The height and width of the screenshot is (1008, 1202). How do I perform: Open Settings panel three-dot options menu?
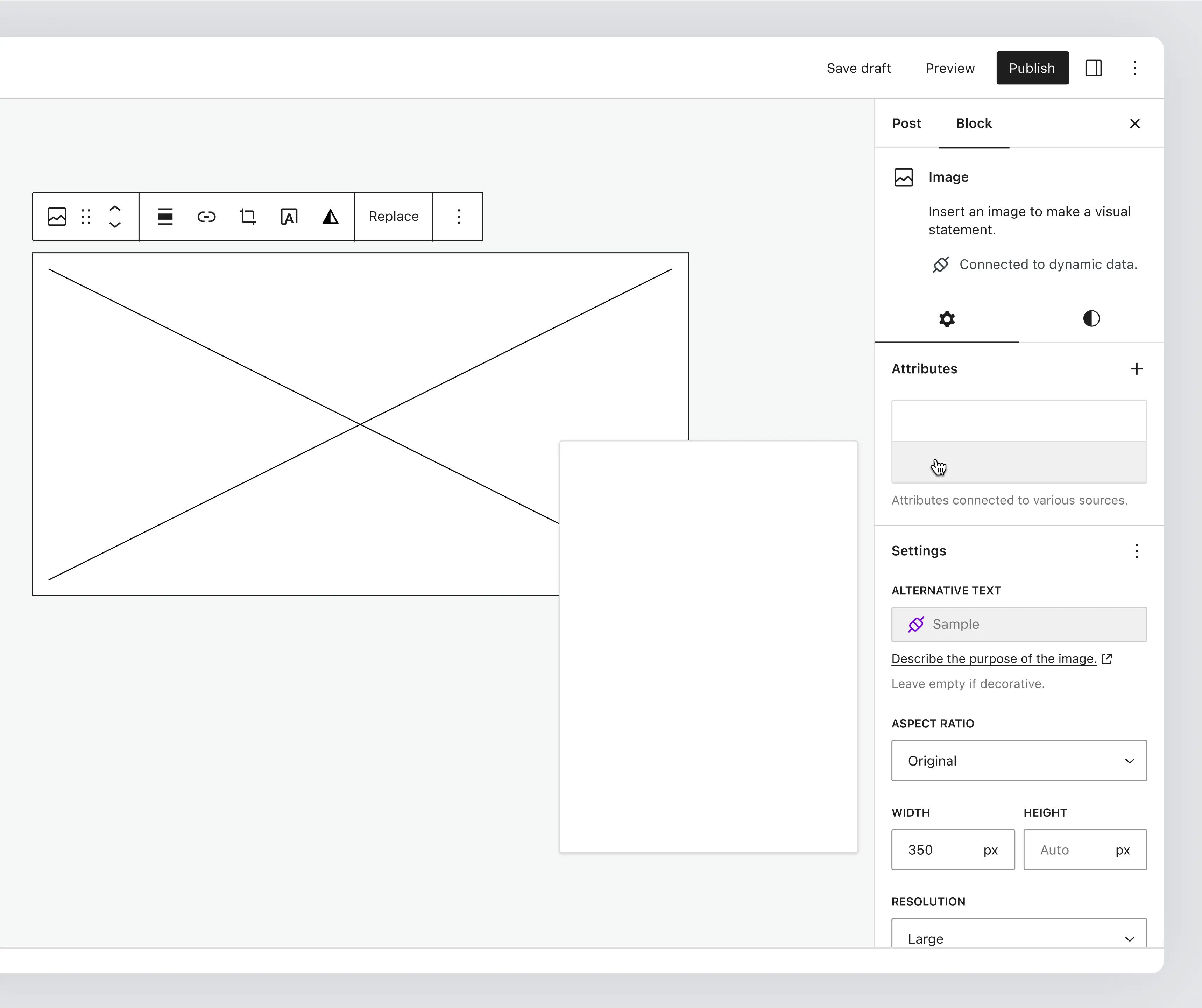[x=1136, y=551]
